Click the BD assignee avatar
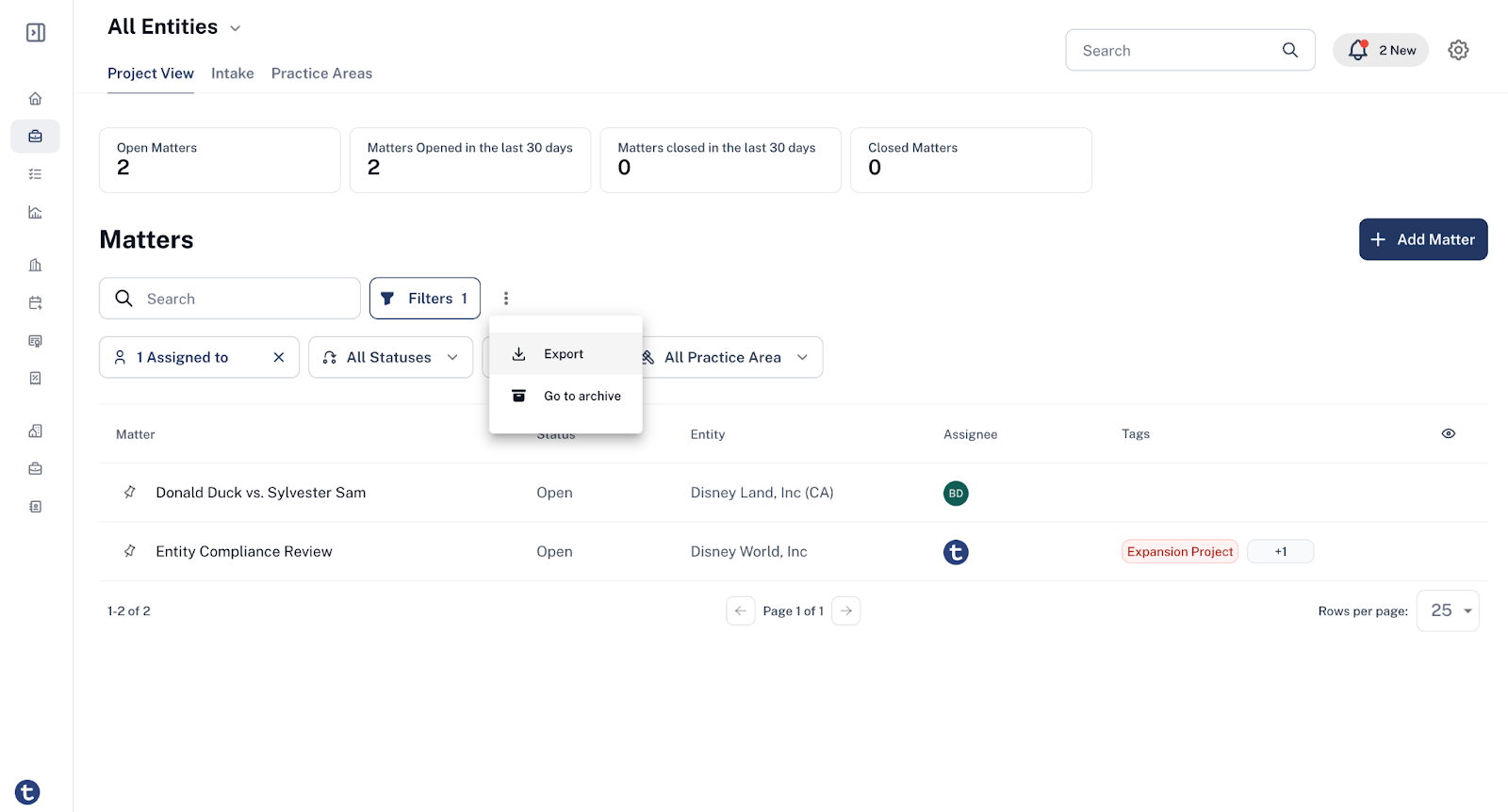Screen dimensions: 1508x812 click(956, 493)
